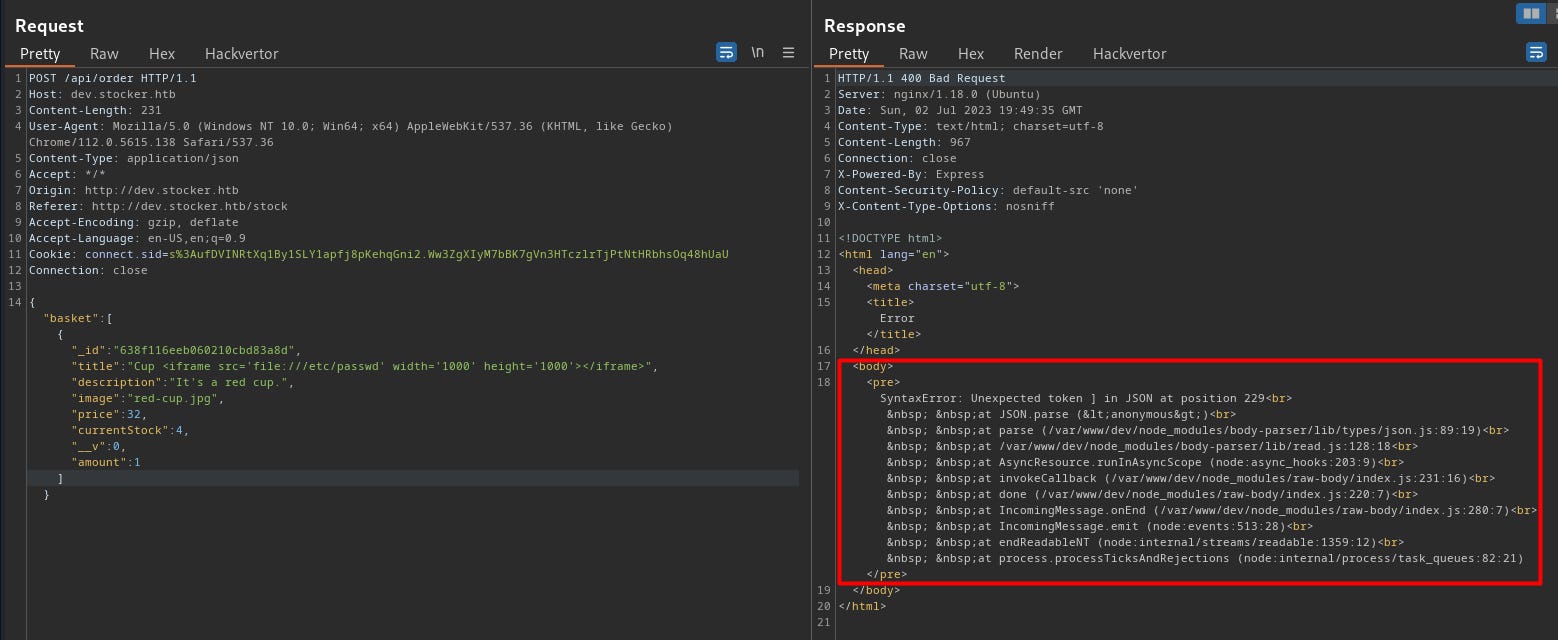Click the 'Error' title text in the response
This screenshot has height=640, width=1558.
pyautogui.click(x=897, y=318)
